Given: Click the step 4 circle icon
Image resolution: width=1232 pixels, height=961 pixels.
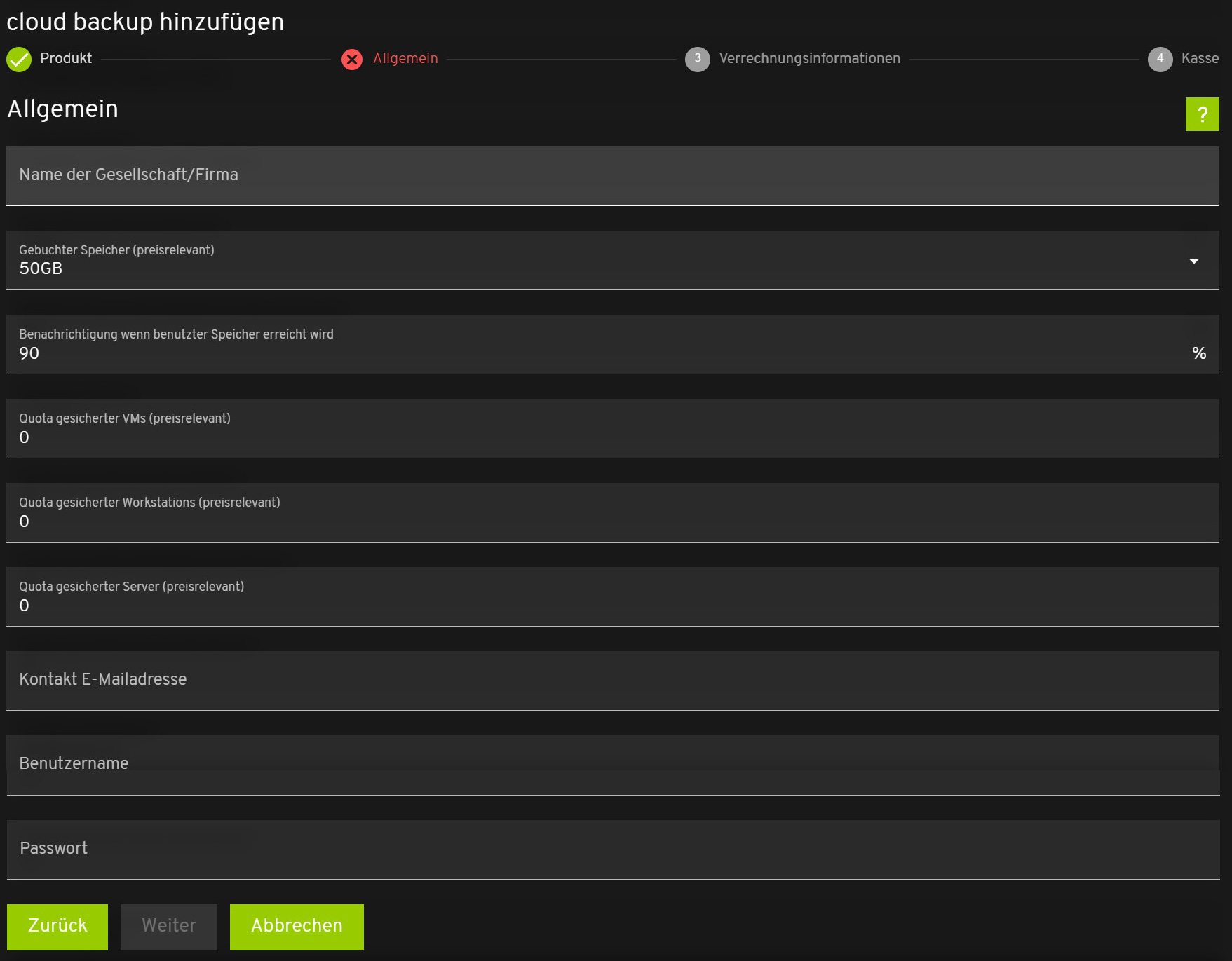Looking at the screenshot, I should coord(1160,60).
